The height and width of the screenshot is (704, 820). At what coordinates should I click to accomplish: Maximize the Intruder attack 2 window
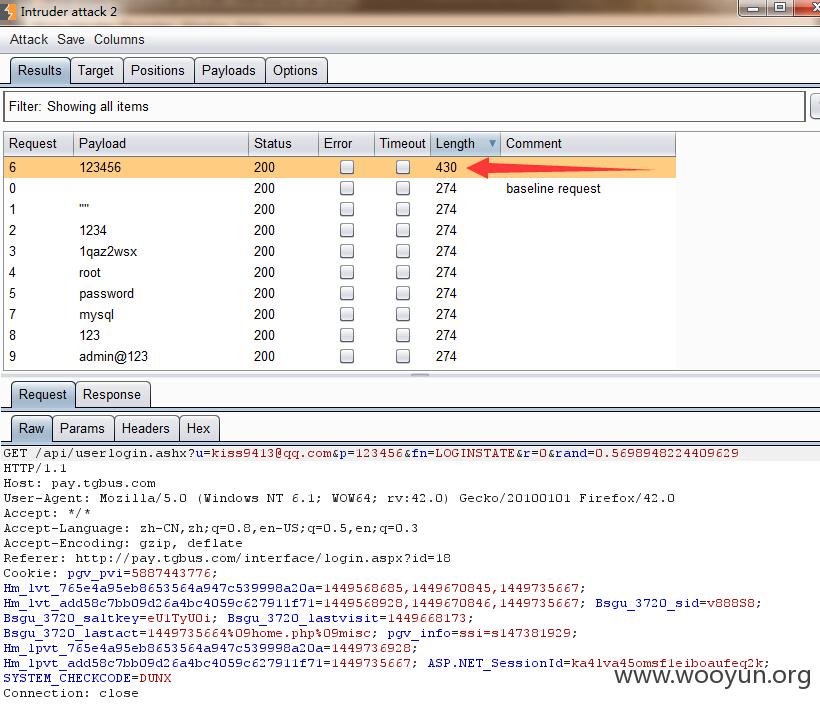[x=780, y=8]
